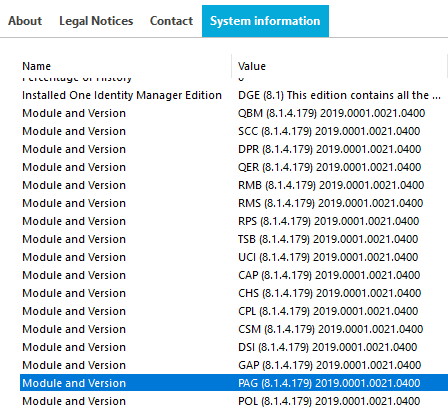Select the System information tab
Viewport: 448px width, 409px height.
(265, 21)
